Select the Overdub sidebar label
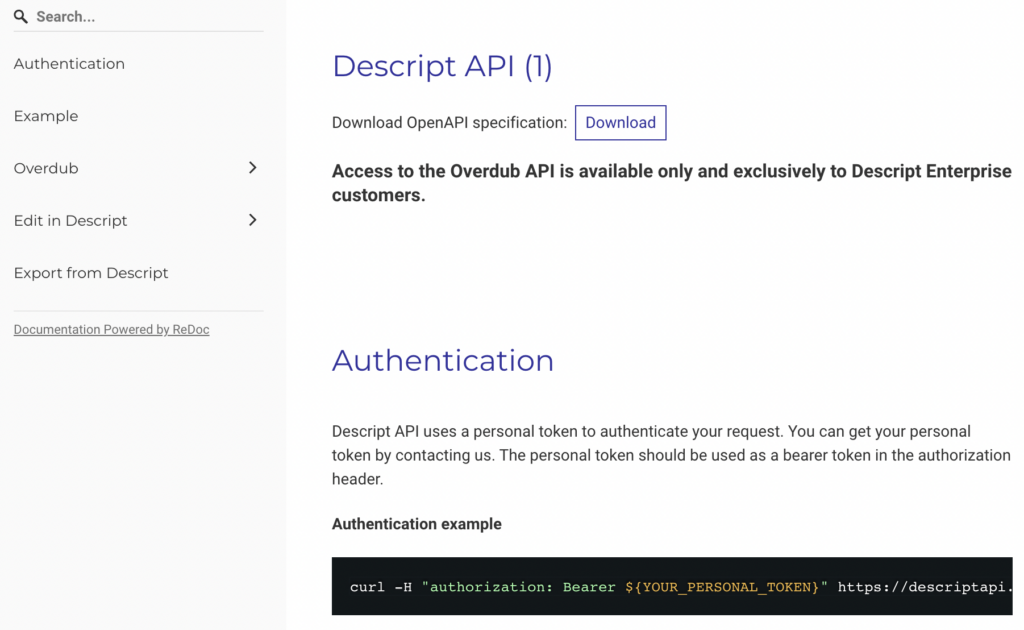This screenshot has width=1024, height=630. point(46,168)
